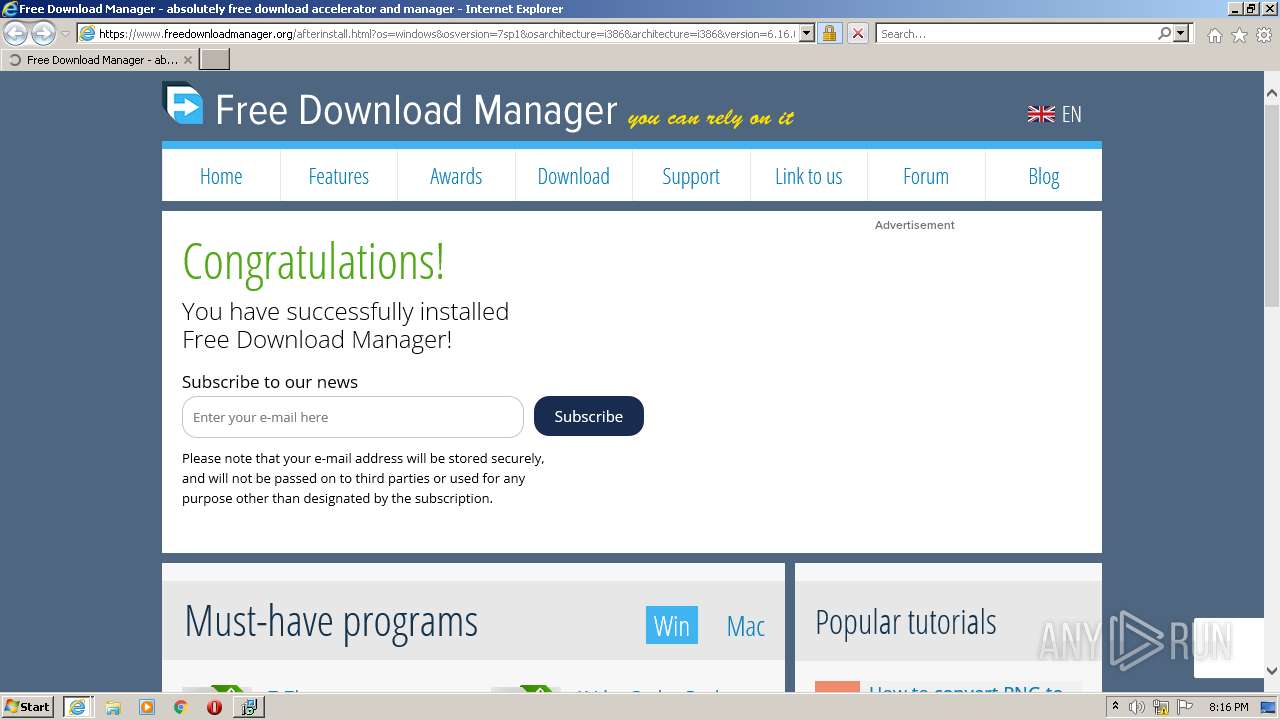Screen dimensions: 1280x720
Task: Open the IE Tools gear icon
Action: pos(1264,35)
